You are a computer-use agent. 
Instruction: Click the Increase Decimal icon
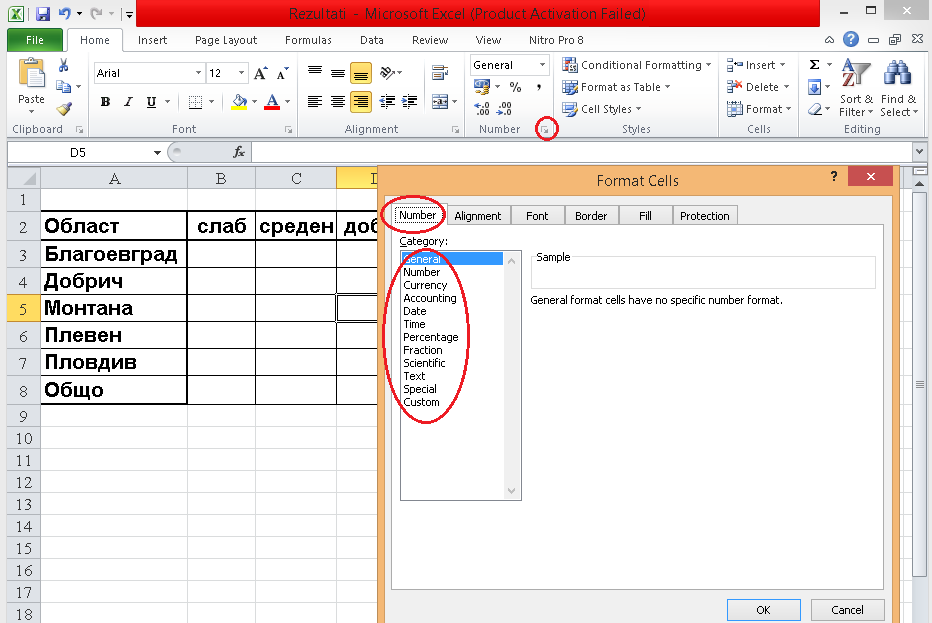click(x=481, y=109)
